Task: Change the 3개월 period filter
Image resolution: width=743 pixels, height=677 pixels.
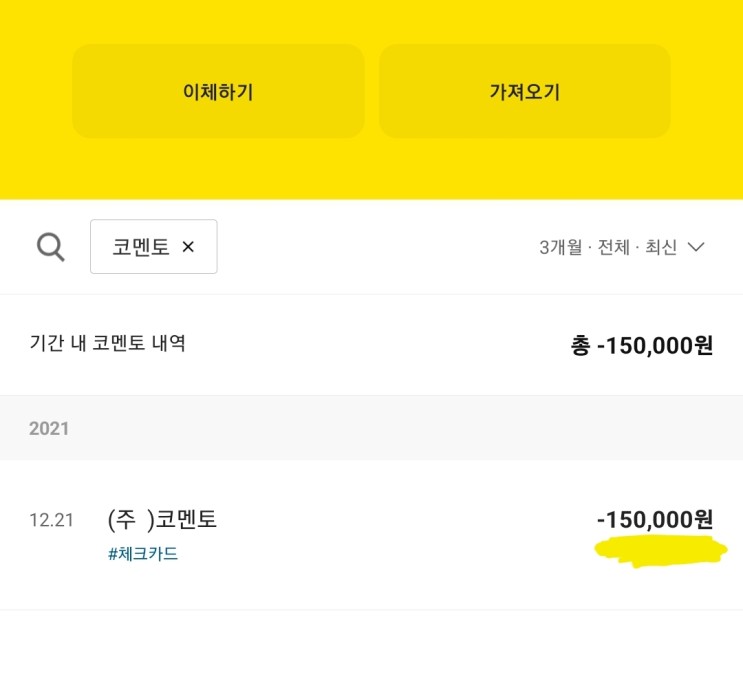Action: [560, 247]
